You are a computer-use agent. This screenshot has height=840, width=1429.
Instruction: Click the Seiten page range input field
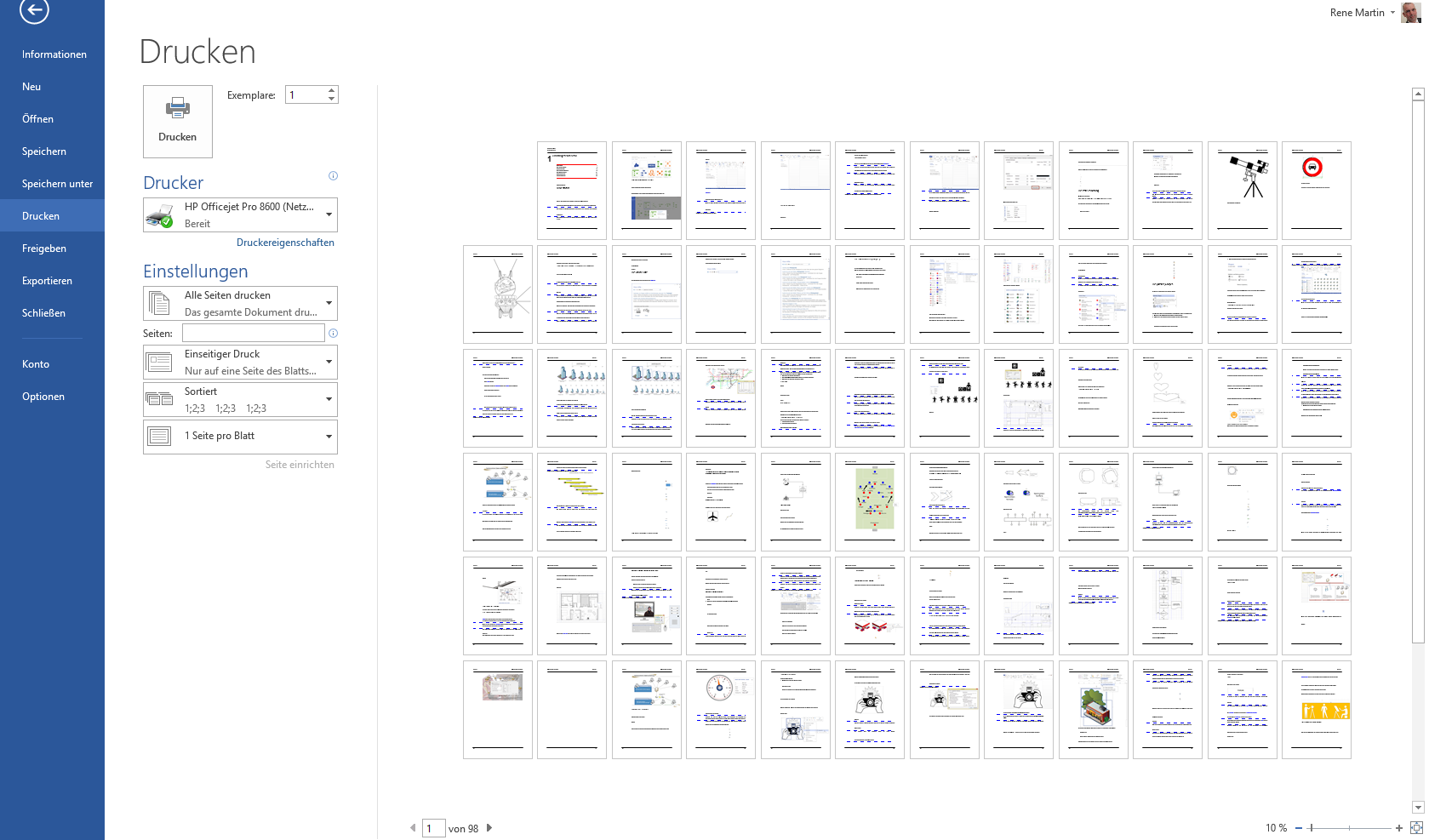coord(253,334)
